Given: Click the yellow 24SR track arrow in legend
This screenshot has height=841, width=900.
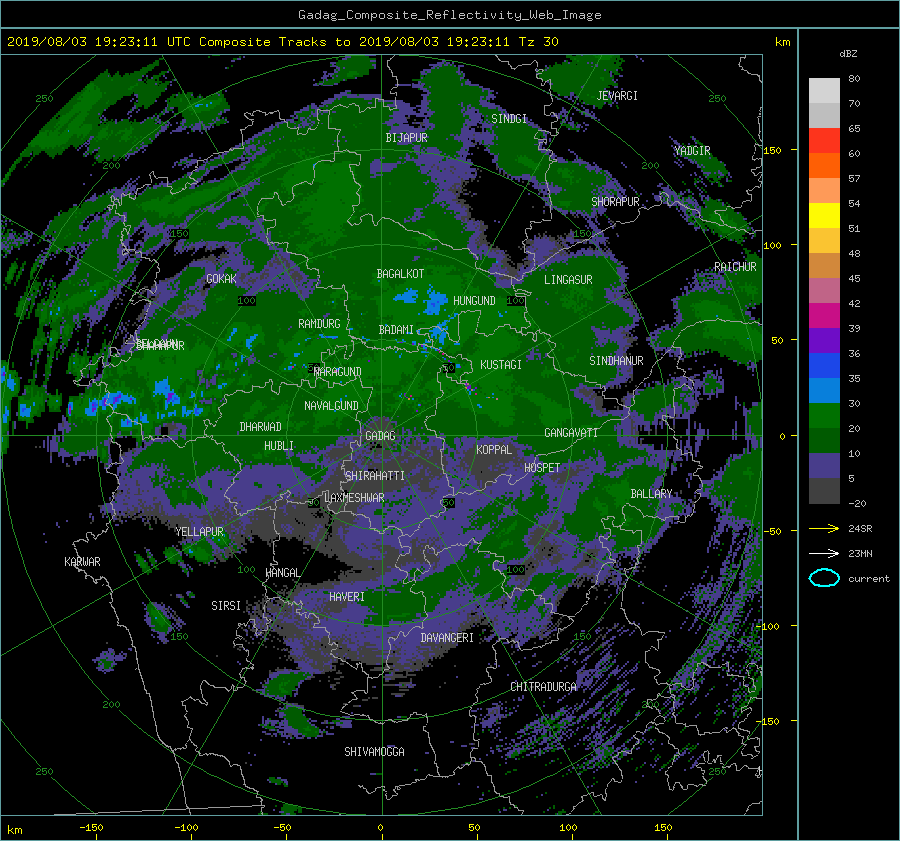Looking at the screenshot, I should click(824, 528).
